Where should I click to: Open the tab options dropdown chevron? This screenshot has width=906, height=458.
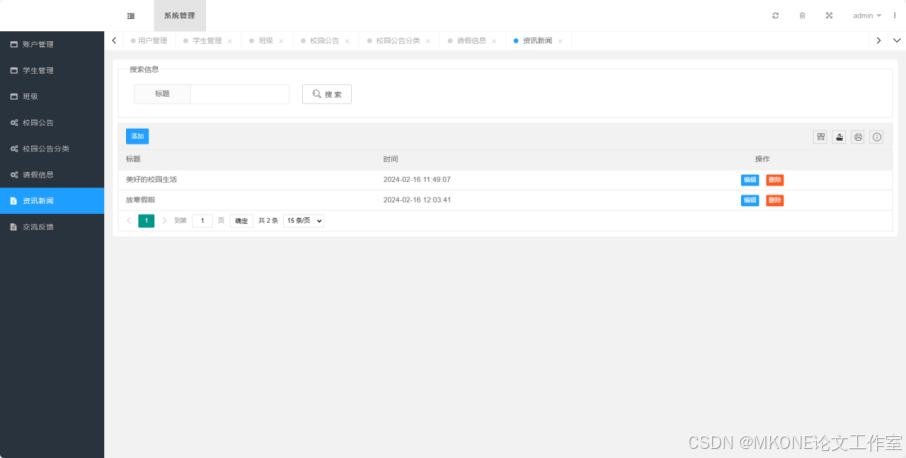[896, 40]
